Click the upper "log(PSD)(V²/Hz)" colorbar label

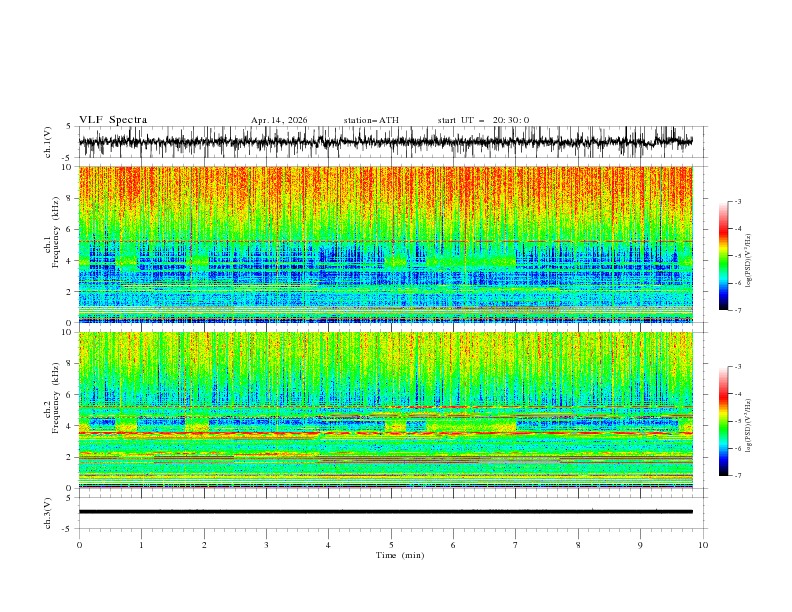(x=749, y=261)
